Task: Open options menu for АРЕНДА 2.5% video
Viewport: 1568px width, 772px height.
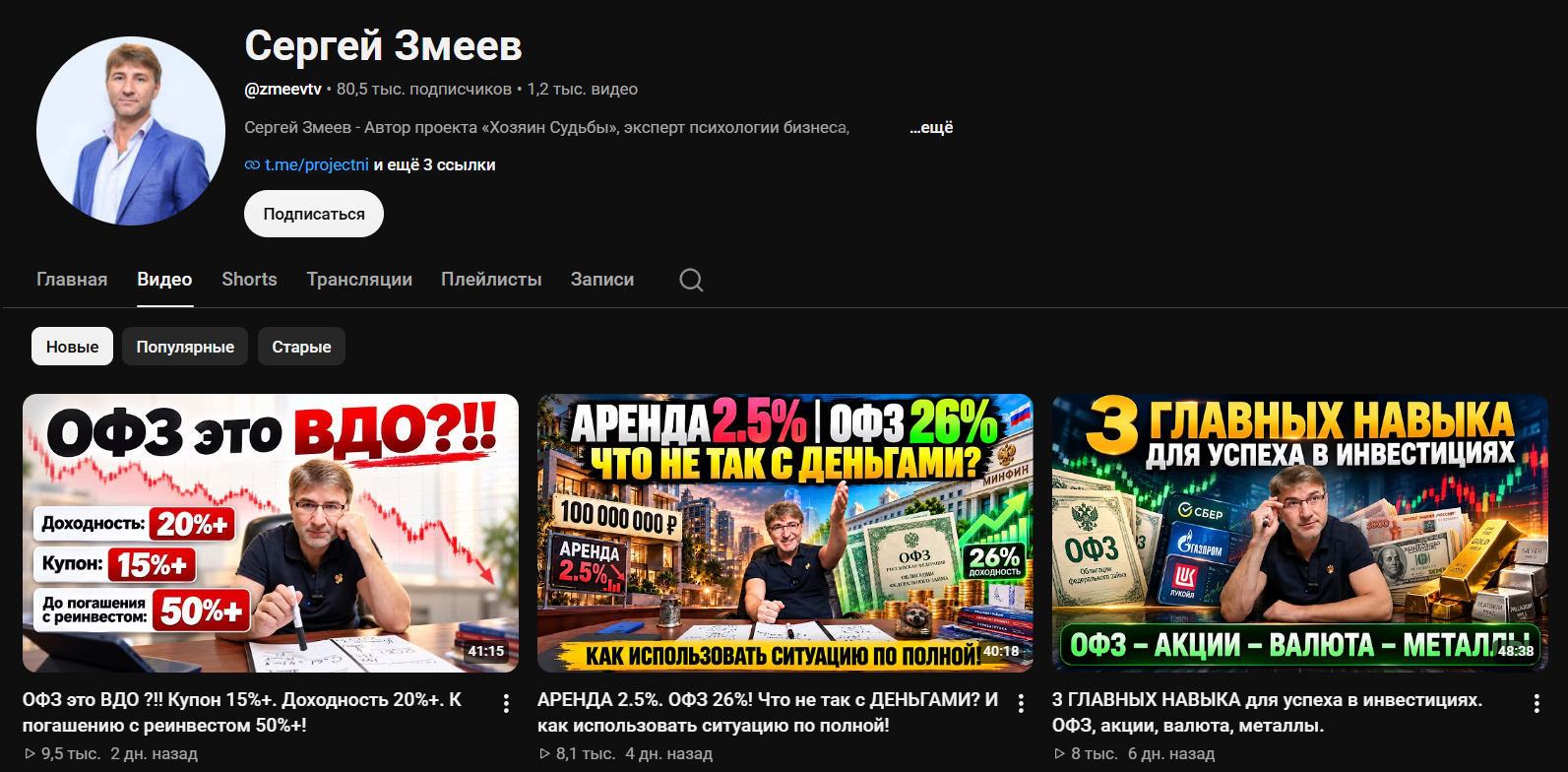Action: click(x=1021, y=703)
